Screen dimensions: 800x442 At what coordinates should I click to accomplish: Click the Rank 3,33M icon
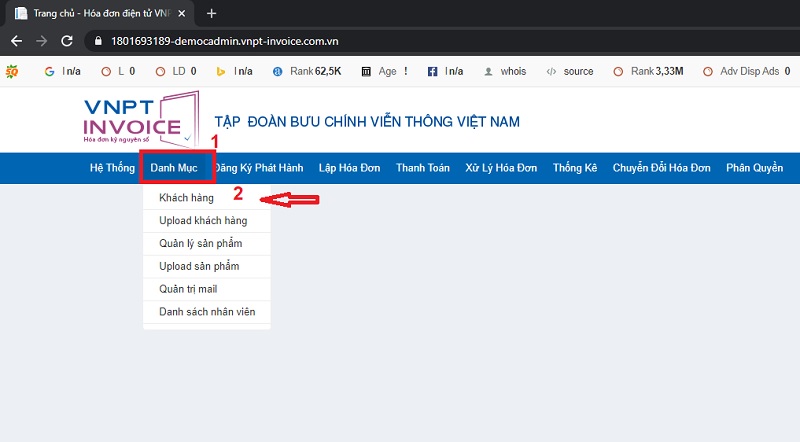coord(618,71)
